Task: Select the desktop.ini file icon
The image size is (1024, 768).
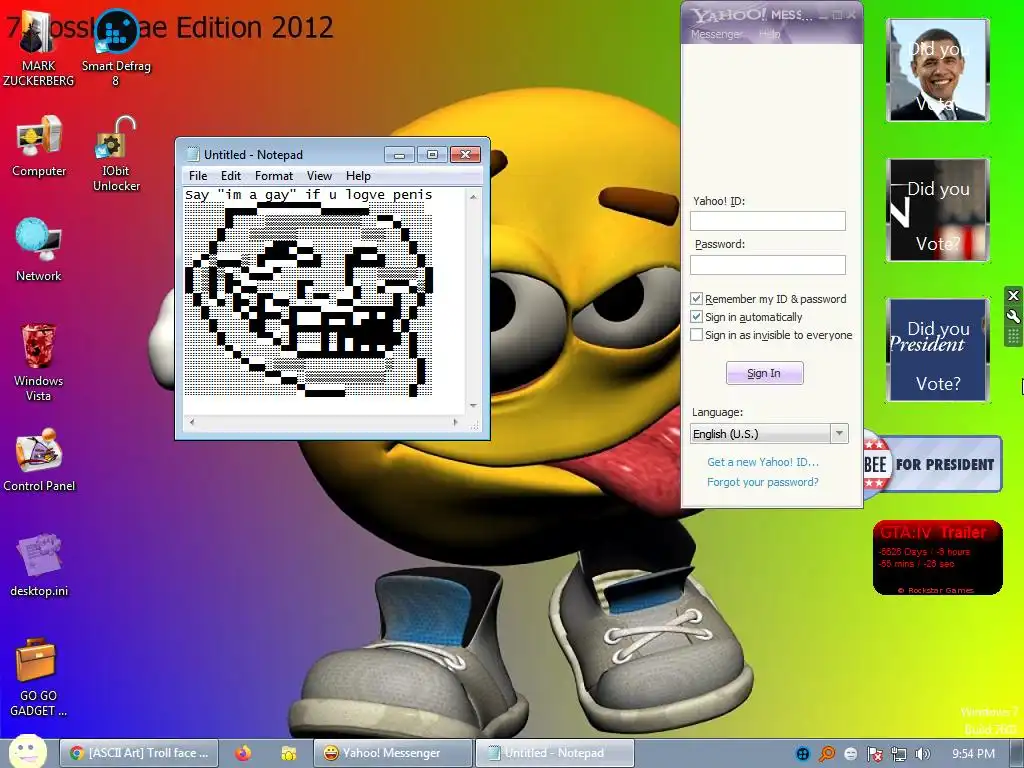Action: tap(39, 566)
